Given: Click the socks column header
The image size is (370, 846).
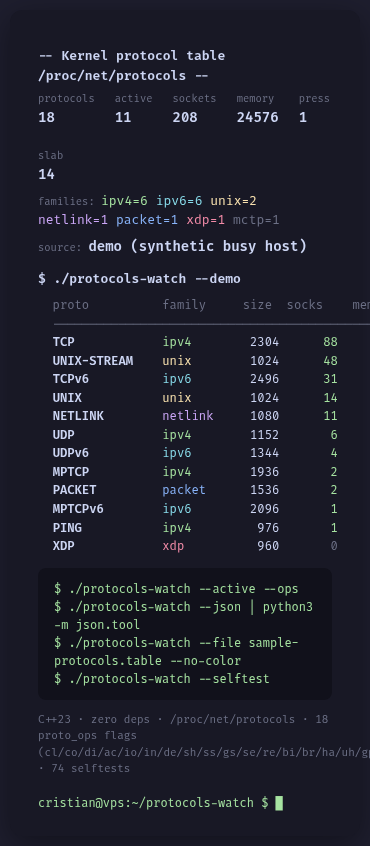Looking at the screenshot, I should click(305, 305).
